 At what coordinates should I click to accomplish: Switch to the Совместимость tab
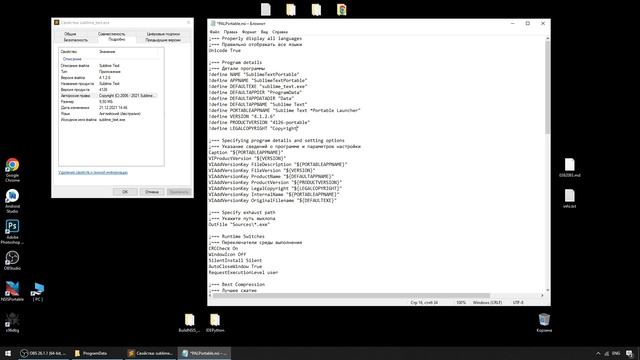pyautogui.click(x=111, y=34)
